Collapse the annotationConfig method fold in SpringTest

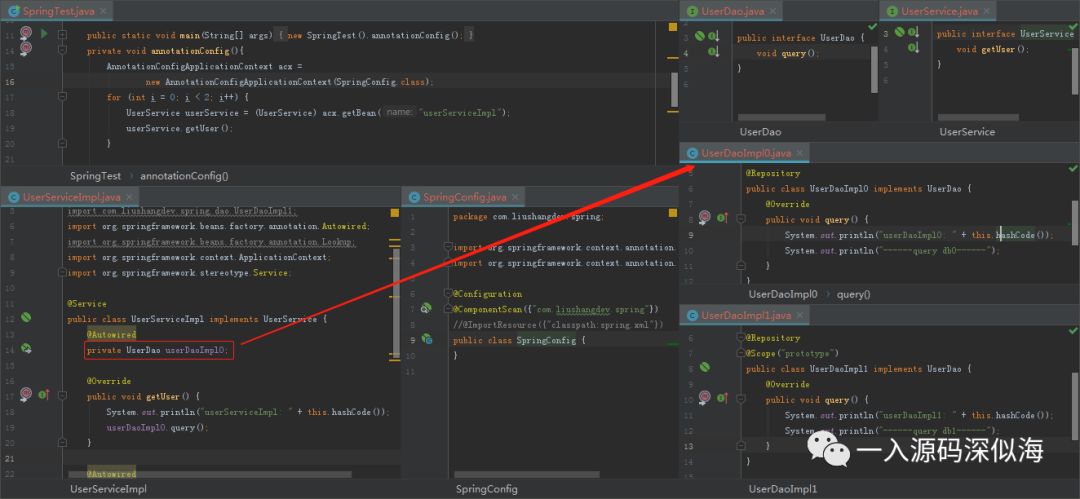tap(62, 50)
